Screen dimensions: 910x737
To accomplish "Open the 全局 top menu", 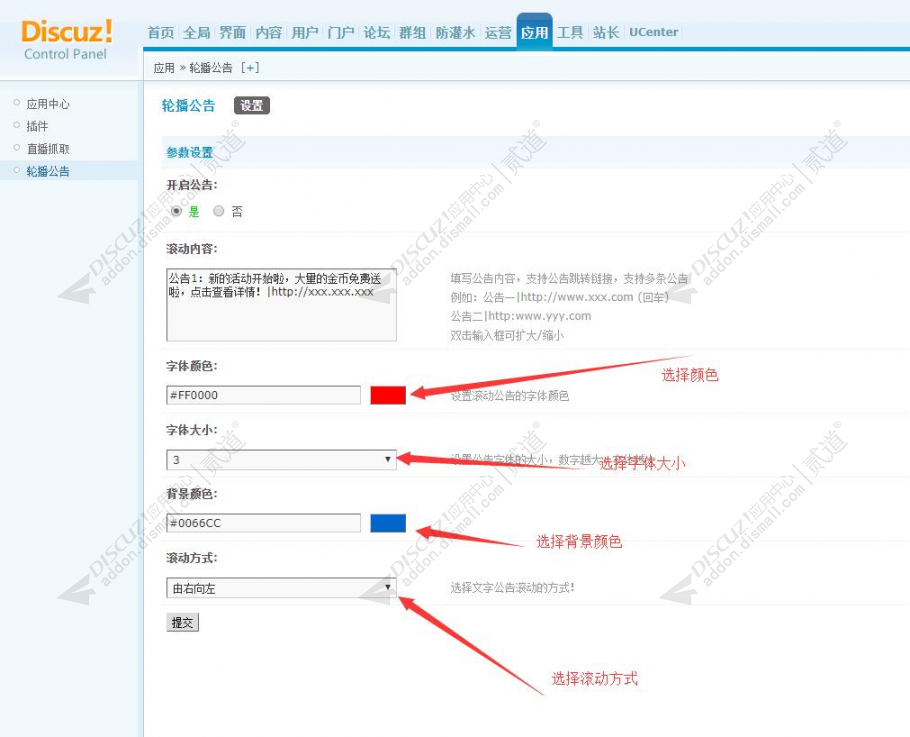I will pyautogui.click(x=197, y=32).
